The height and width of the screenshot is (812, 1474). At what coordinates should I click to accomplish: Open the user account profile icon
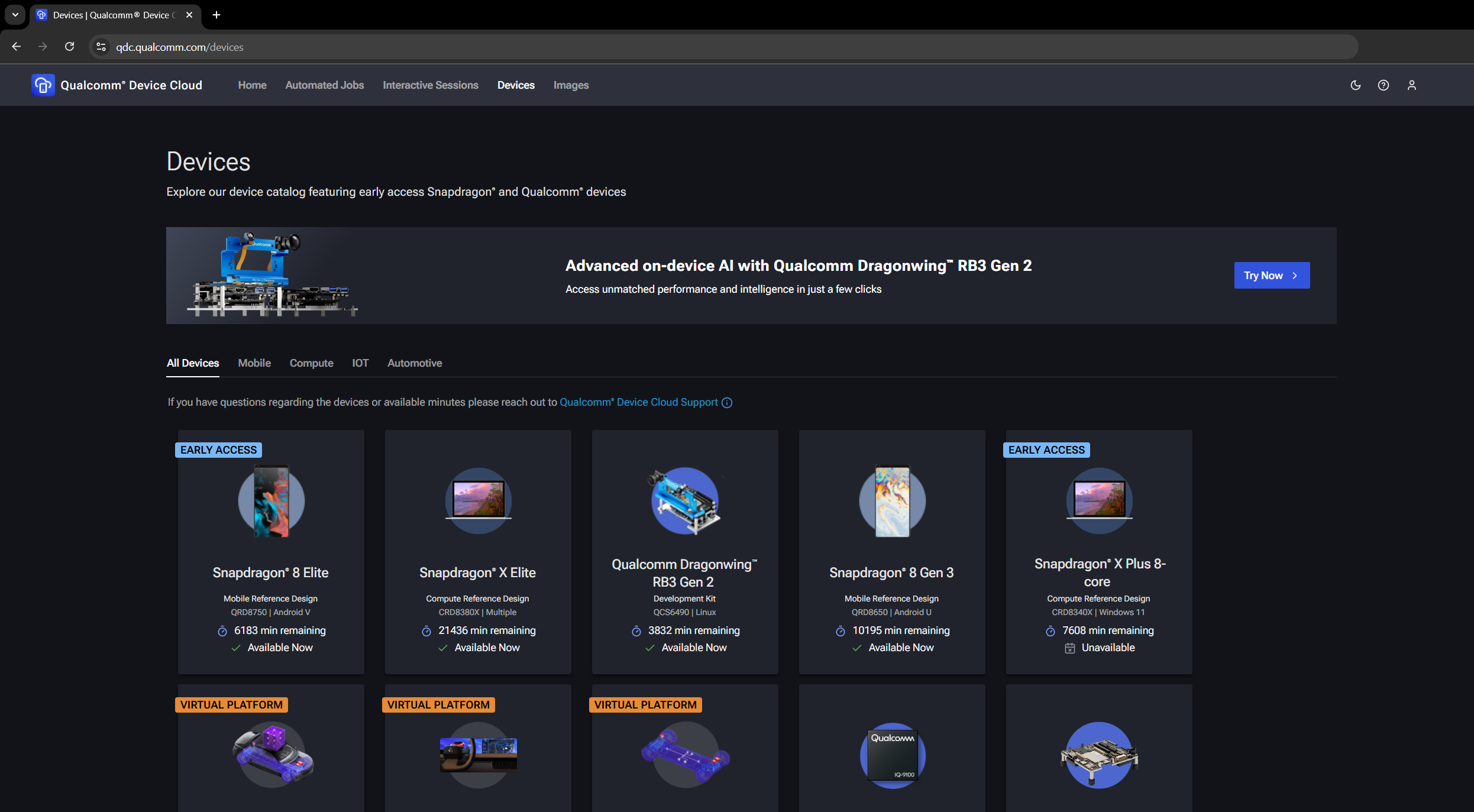[1412, 85]
